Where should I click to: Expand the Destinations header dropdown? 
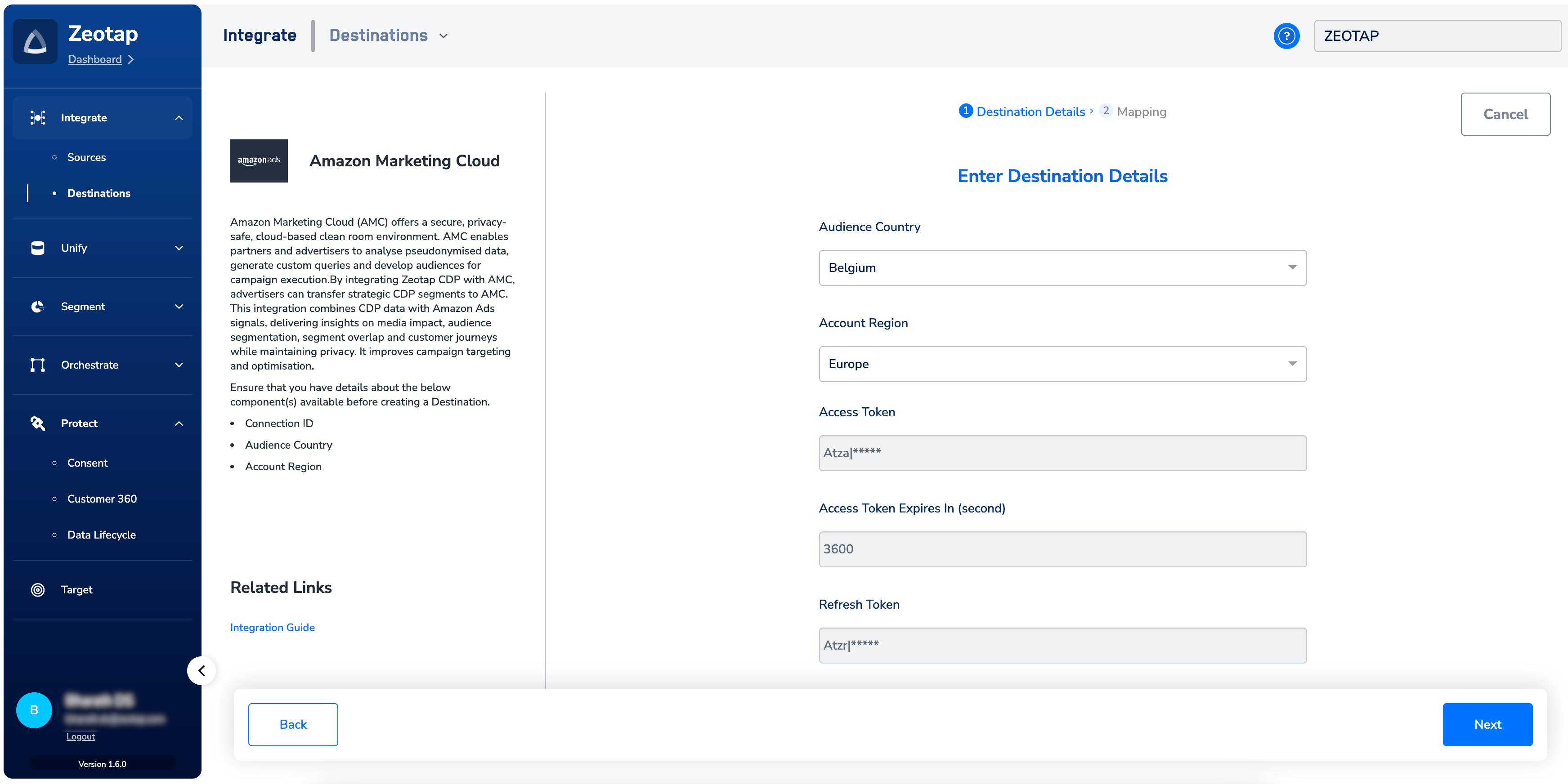[443, 36]
